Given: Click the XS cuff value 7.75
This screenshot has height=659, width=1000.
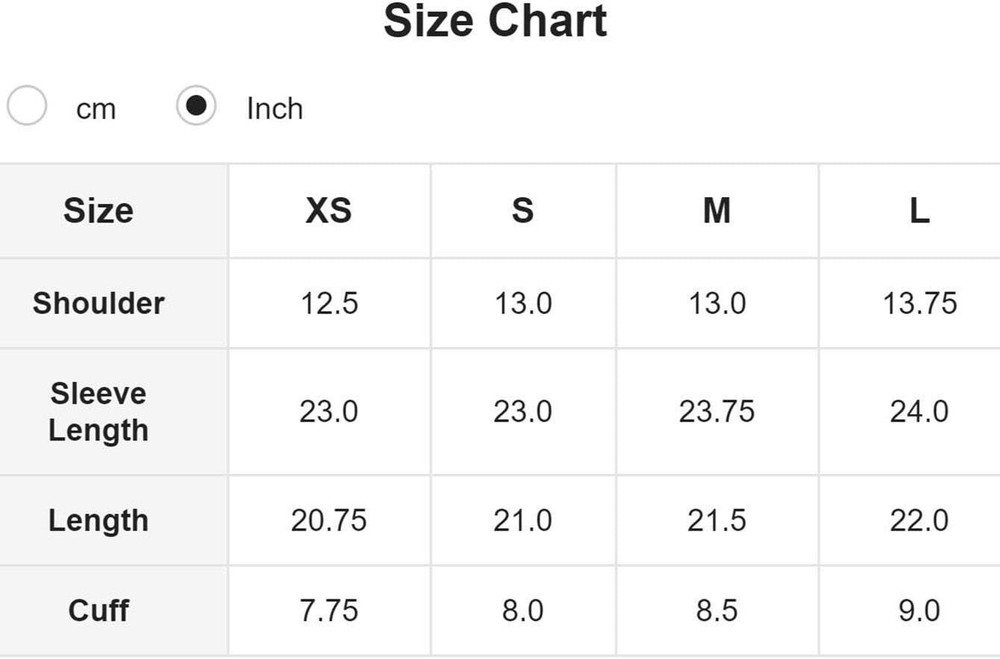Looking at the screenshot, I should tap(329, 610).
